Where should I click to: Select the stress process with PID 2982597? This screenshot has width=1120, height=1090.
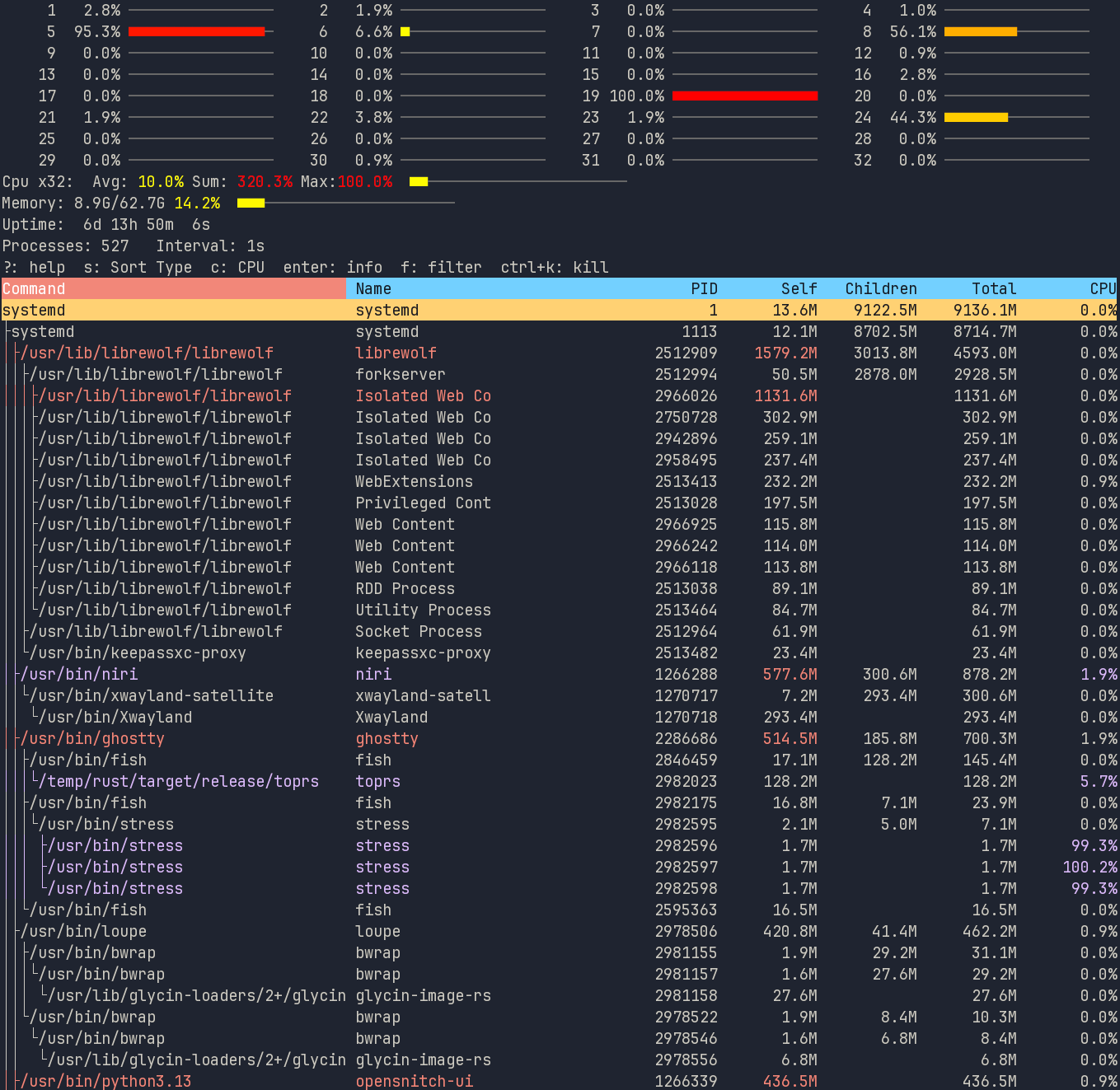point(559,867)
